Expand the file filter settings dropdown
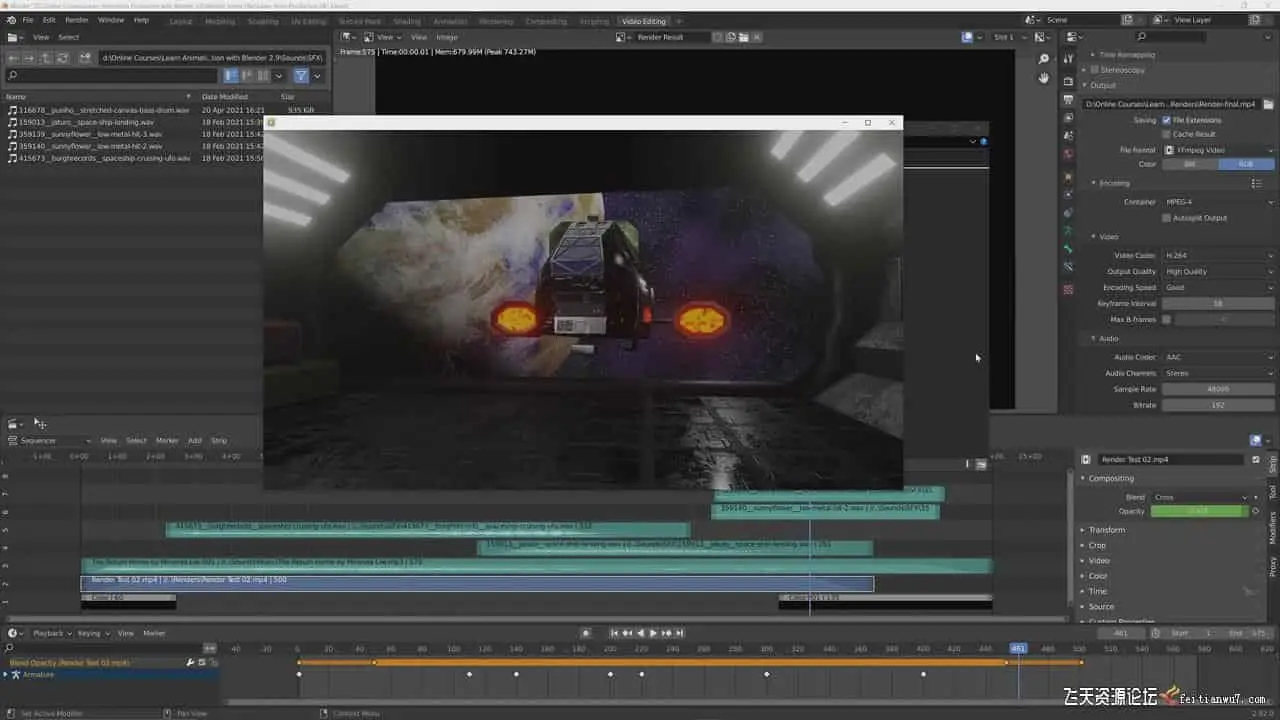1280x720 pixels. tap(317, 75)
